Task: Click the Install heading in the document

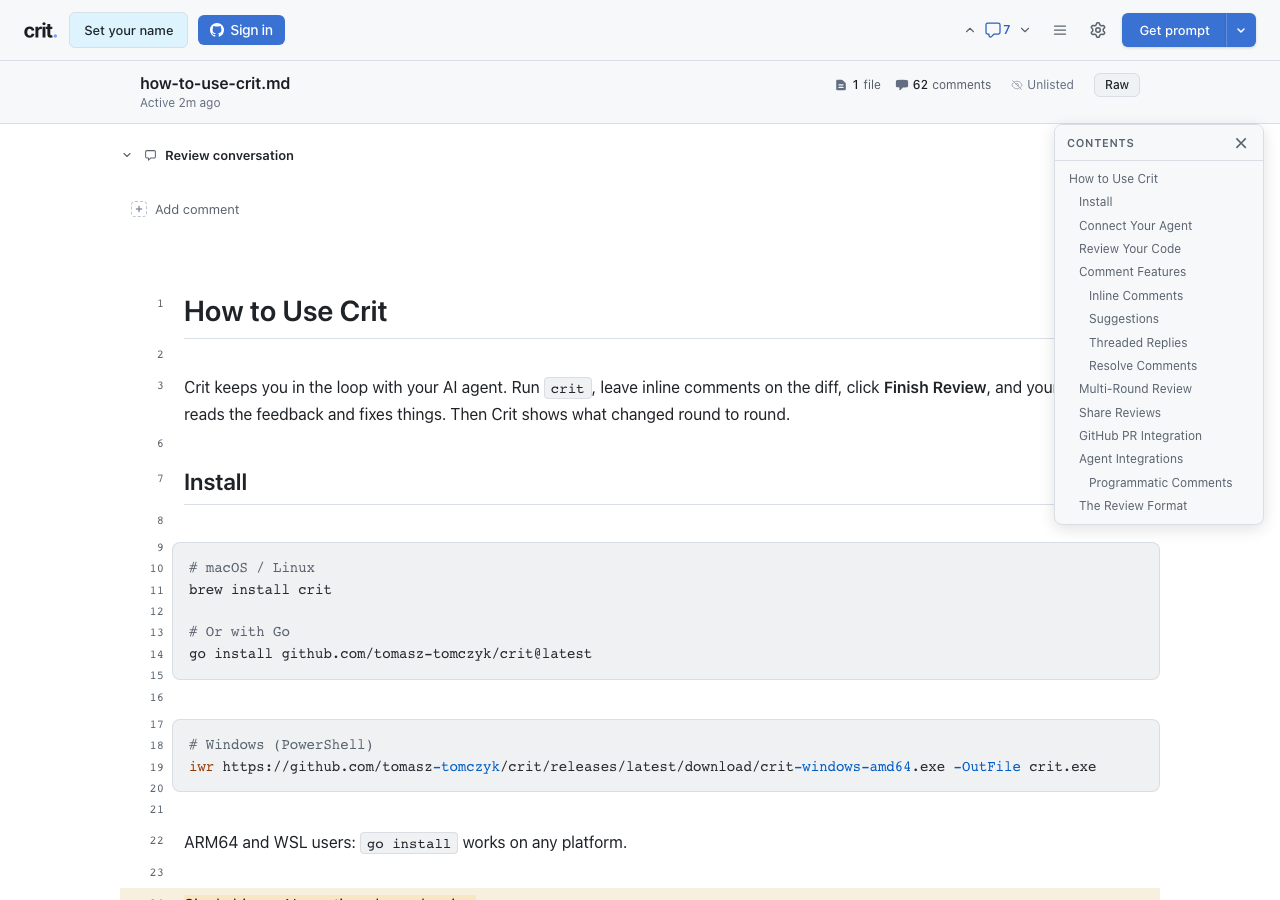Action: pyautogui.click(x=215, y=482)
